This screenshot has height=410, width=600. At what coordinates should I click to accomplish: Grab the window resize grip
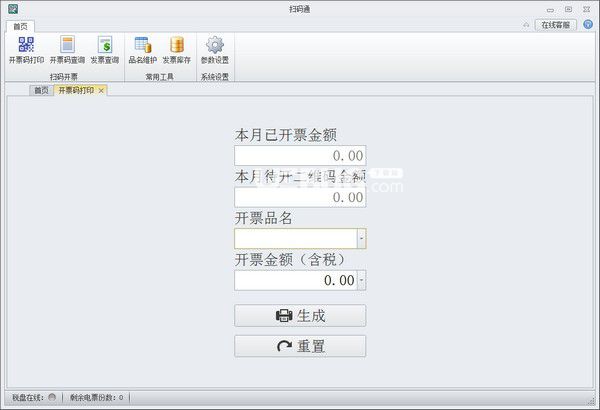pos(592,401)
